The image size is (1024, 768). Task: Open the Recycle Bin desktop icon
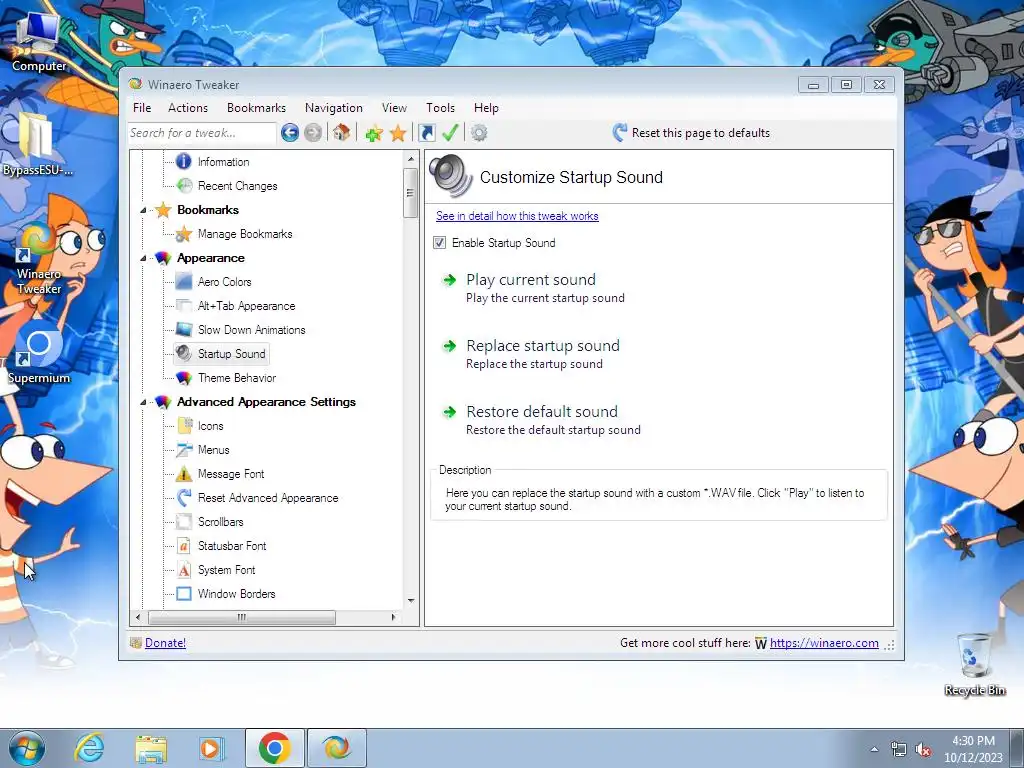tap(974, 664)
